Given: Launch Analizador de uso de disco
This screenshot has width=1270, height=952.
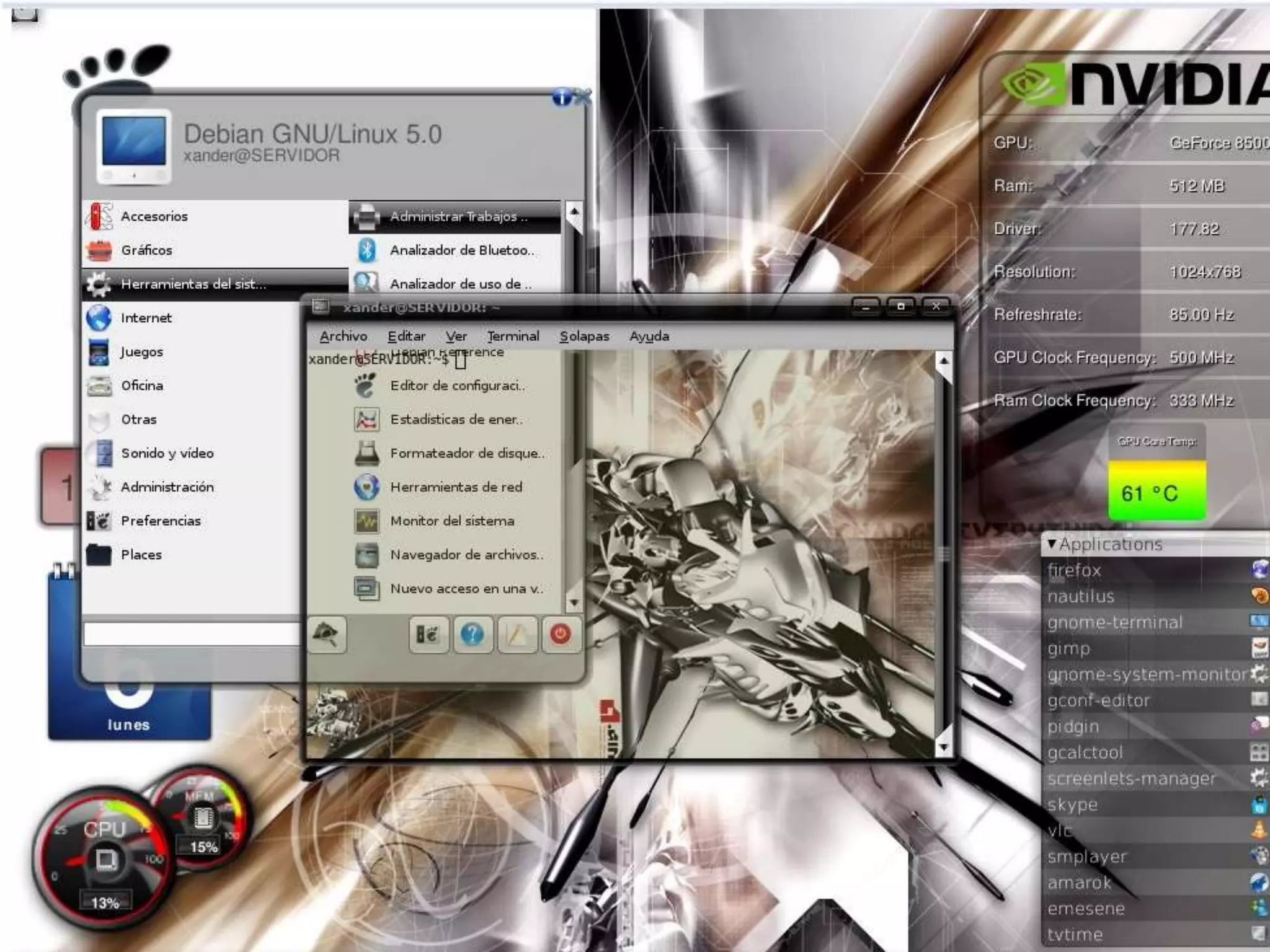Looking at the screenshot, I should tap(455, 283).
